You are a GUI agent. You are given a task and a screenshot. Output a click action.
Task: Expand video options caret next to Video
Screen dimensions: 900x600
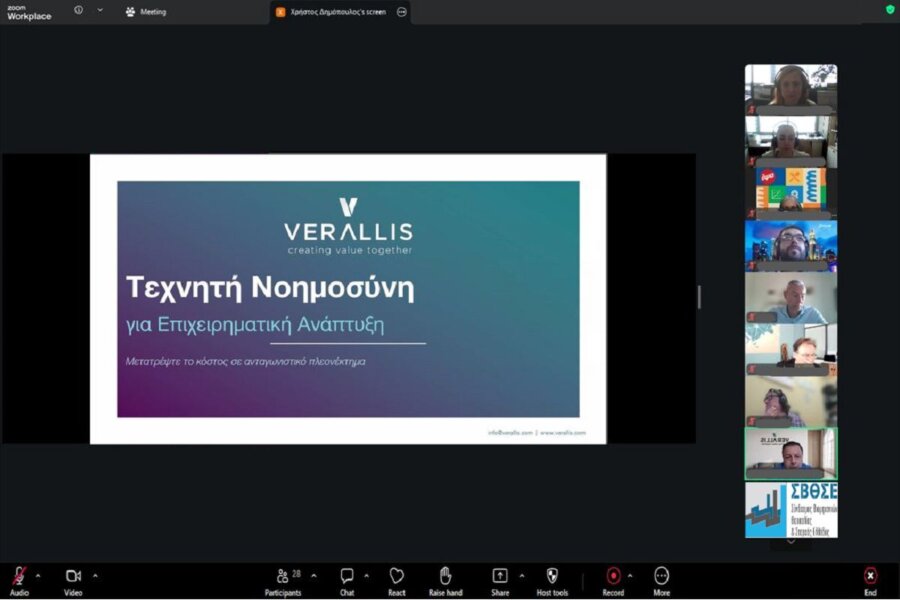tap(95, 576)
